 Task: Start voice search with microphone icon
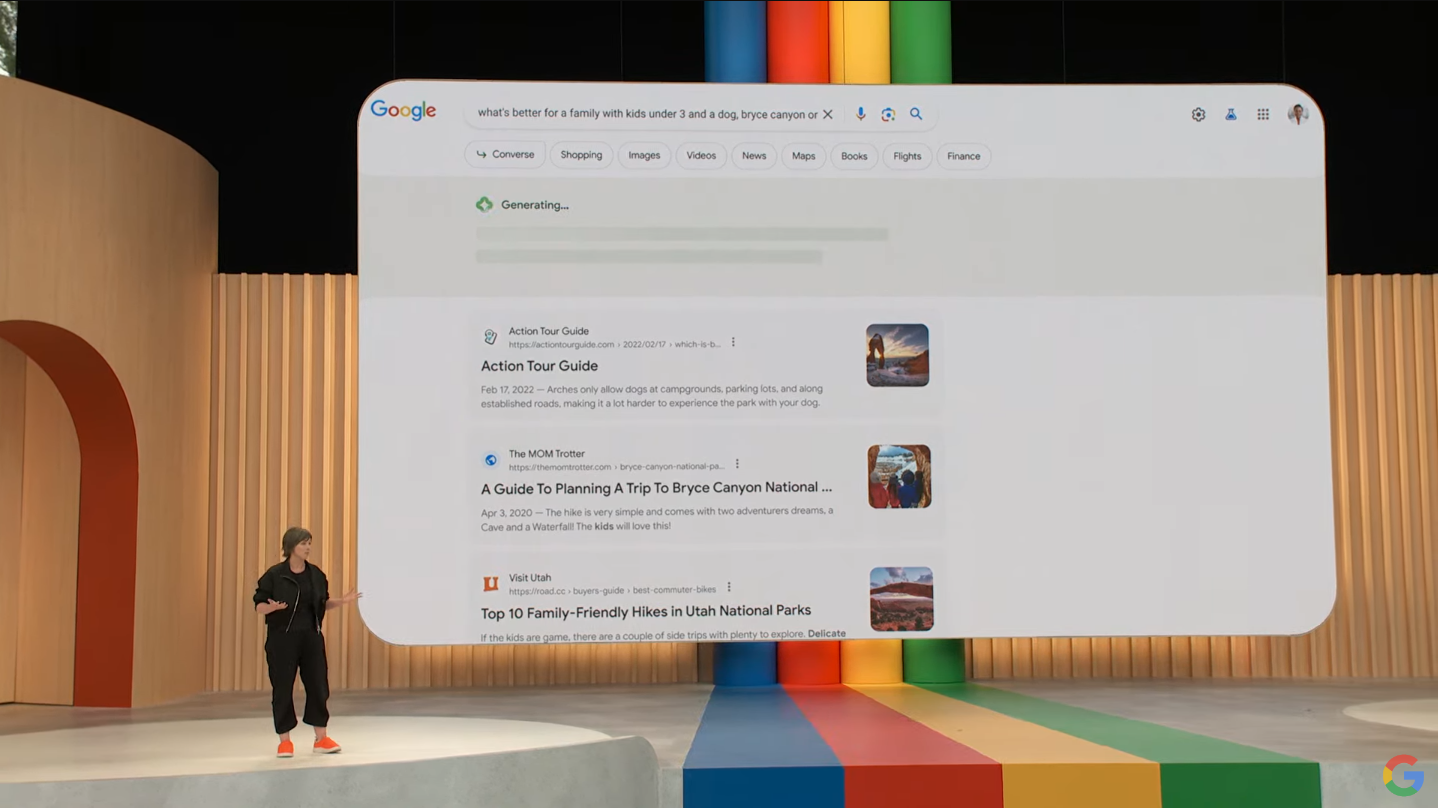pyautogui.click(x=860, y=114)
